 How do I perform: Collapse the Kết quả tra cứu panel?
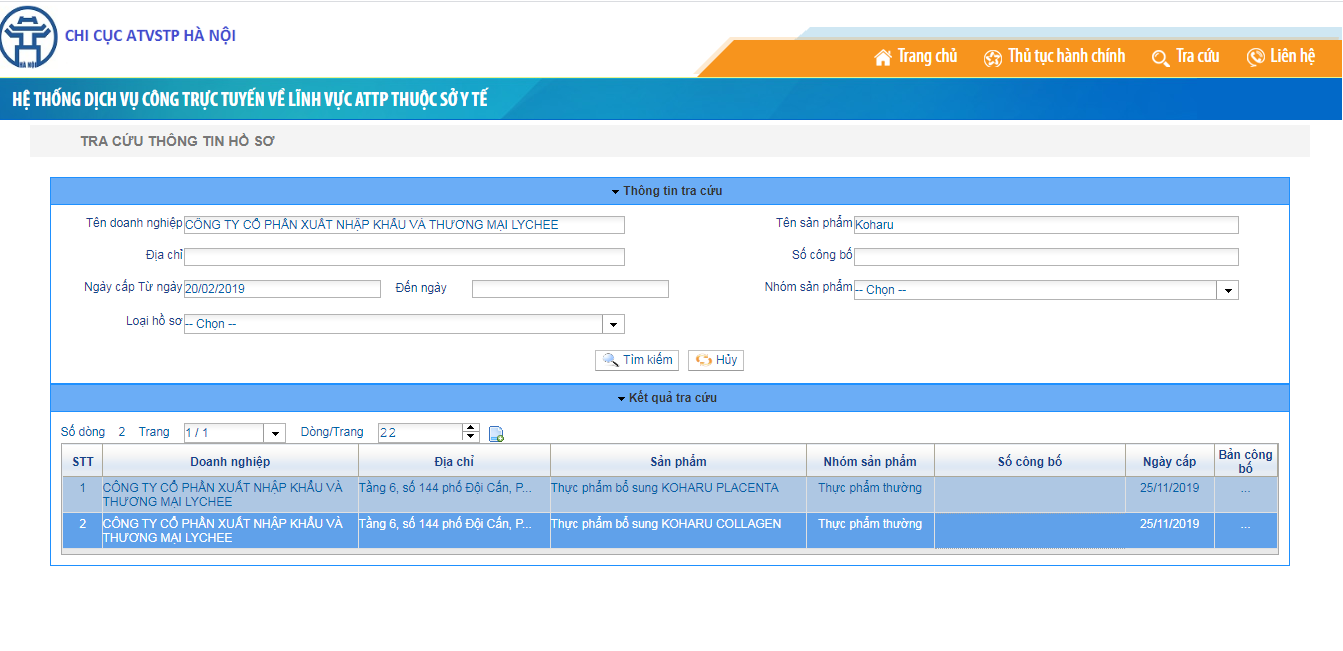coord(669,398)
